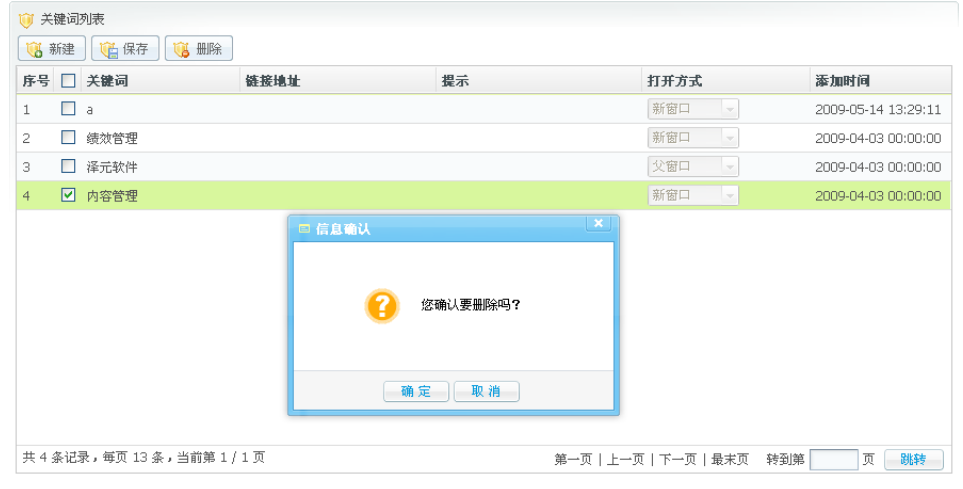Click 添加时间 value in 绩效管理 row

click(878, 138)
